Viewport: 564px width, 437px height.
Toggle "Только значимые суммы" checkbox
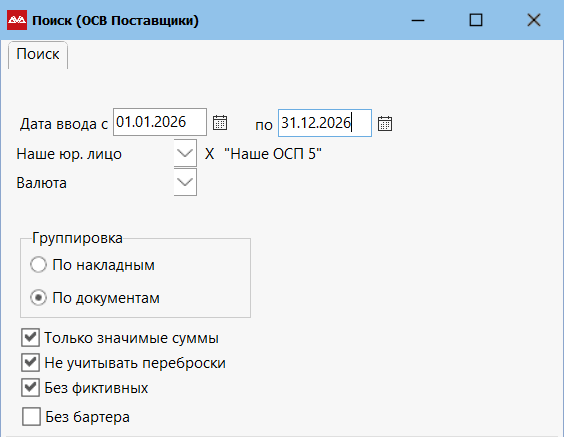[30, 337]
